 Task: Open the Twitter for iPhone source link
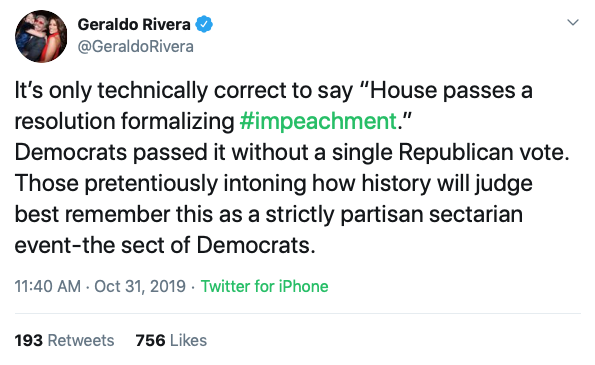pyautogui.click(x=264, y=286)
